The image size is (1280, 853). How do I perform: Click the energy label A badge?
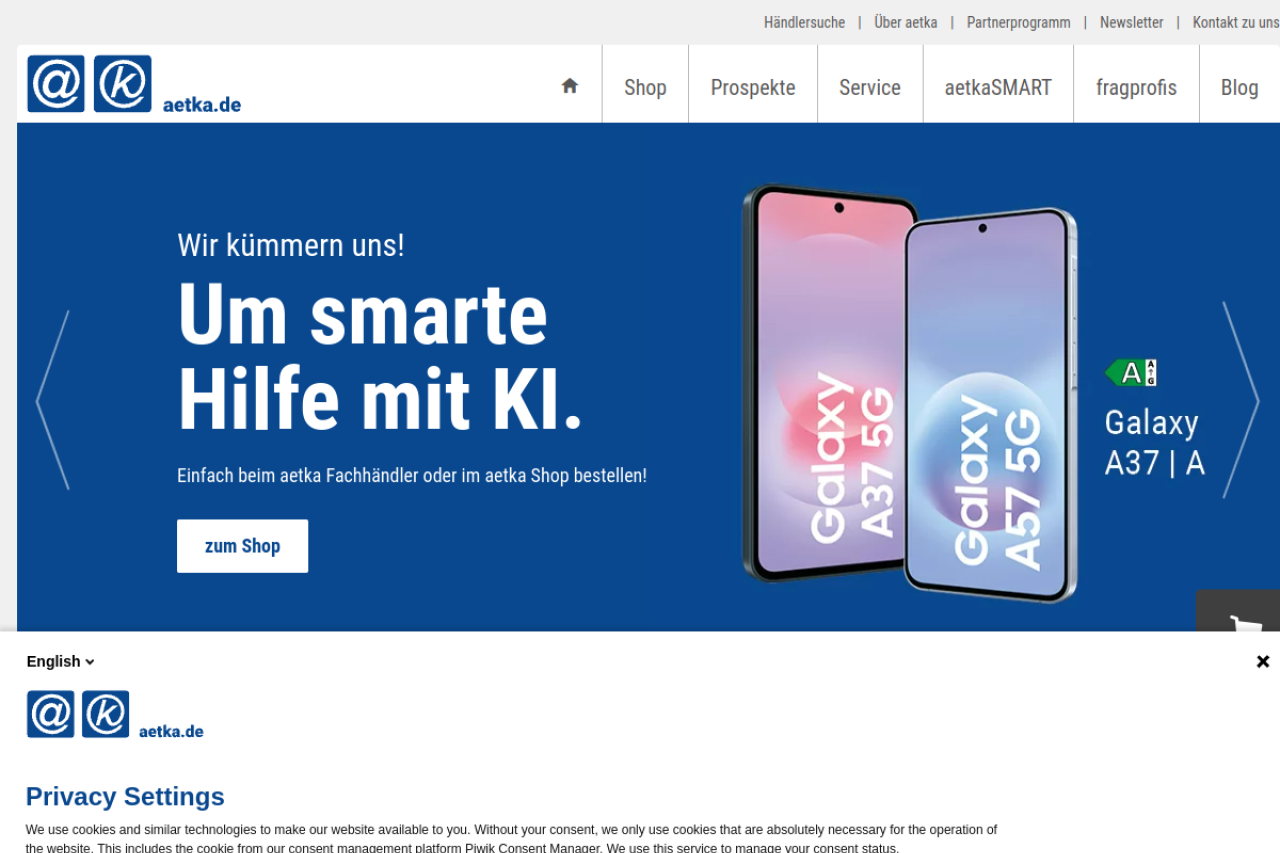tap(1131, 373)
